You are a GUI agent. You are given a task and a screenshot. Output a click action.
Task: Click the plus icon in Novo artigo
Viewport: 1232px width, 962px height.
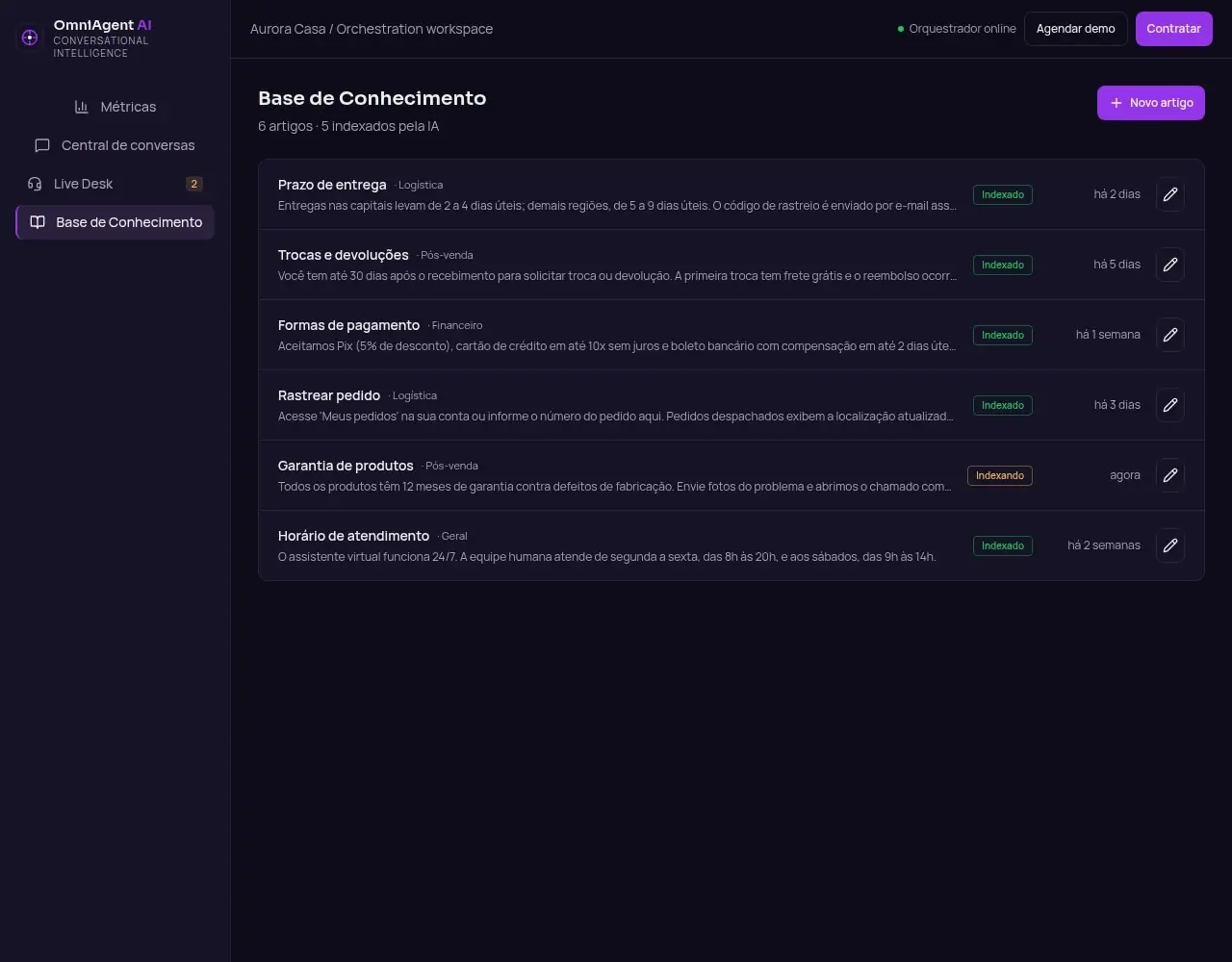[x=1116, y=103]
